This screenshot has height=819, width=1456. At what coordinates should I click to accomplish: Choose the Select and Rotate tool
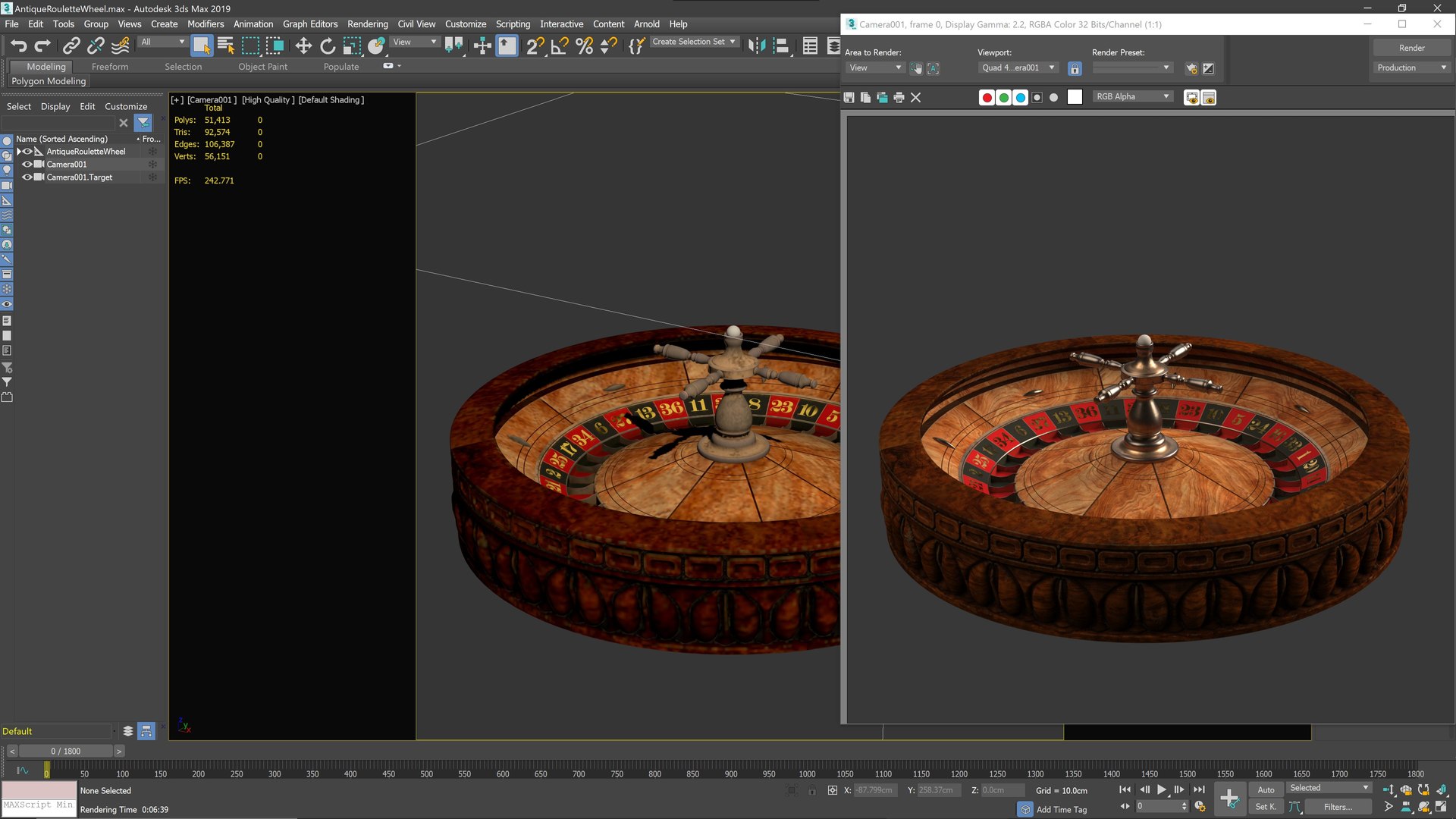pos(328,46)
